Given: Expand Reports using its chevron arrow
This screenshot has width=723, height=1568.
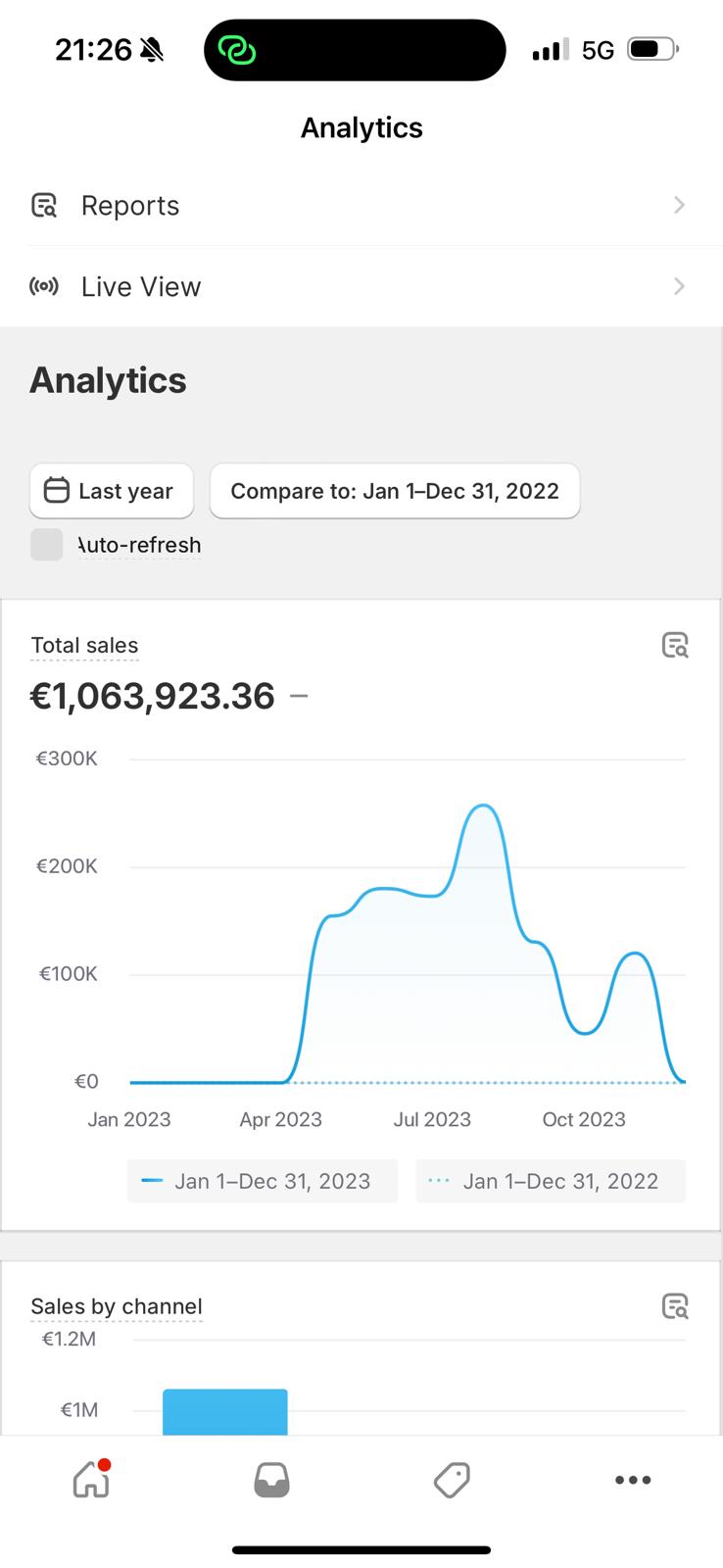Looking at the screenshot, I should pos(679,205).
